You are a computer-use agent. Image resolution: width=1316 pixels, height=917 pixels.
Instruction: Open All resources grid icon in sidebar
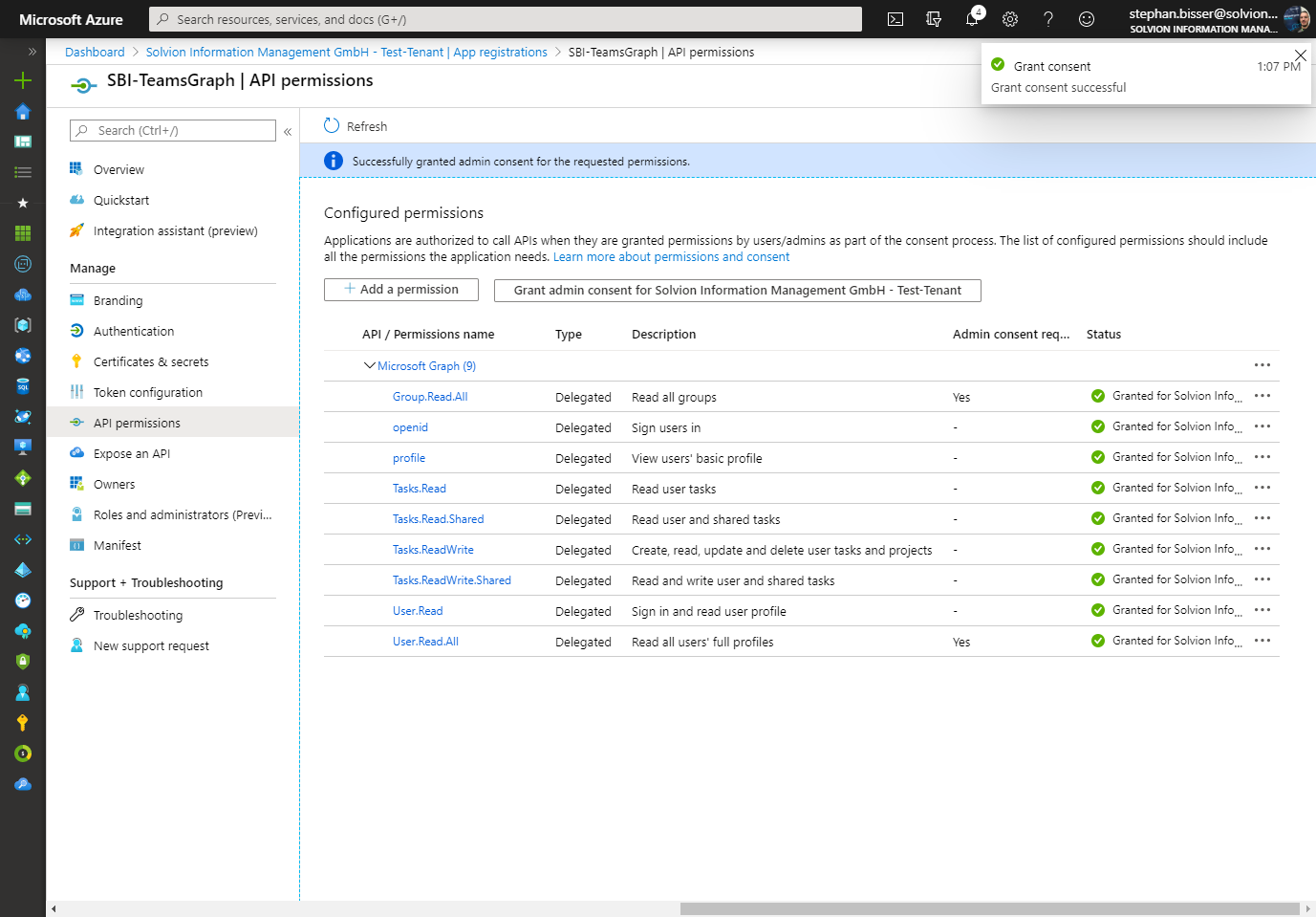pyautogui.click(x=23, y=233)
